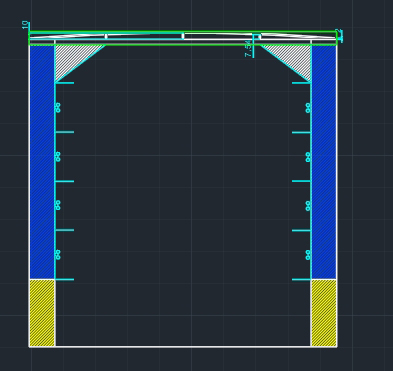Select the right blue hatched wall
The image size is (393, 371).
[x=323, y=162]
